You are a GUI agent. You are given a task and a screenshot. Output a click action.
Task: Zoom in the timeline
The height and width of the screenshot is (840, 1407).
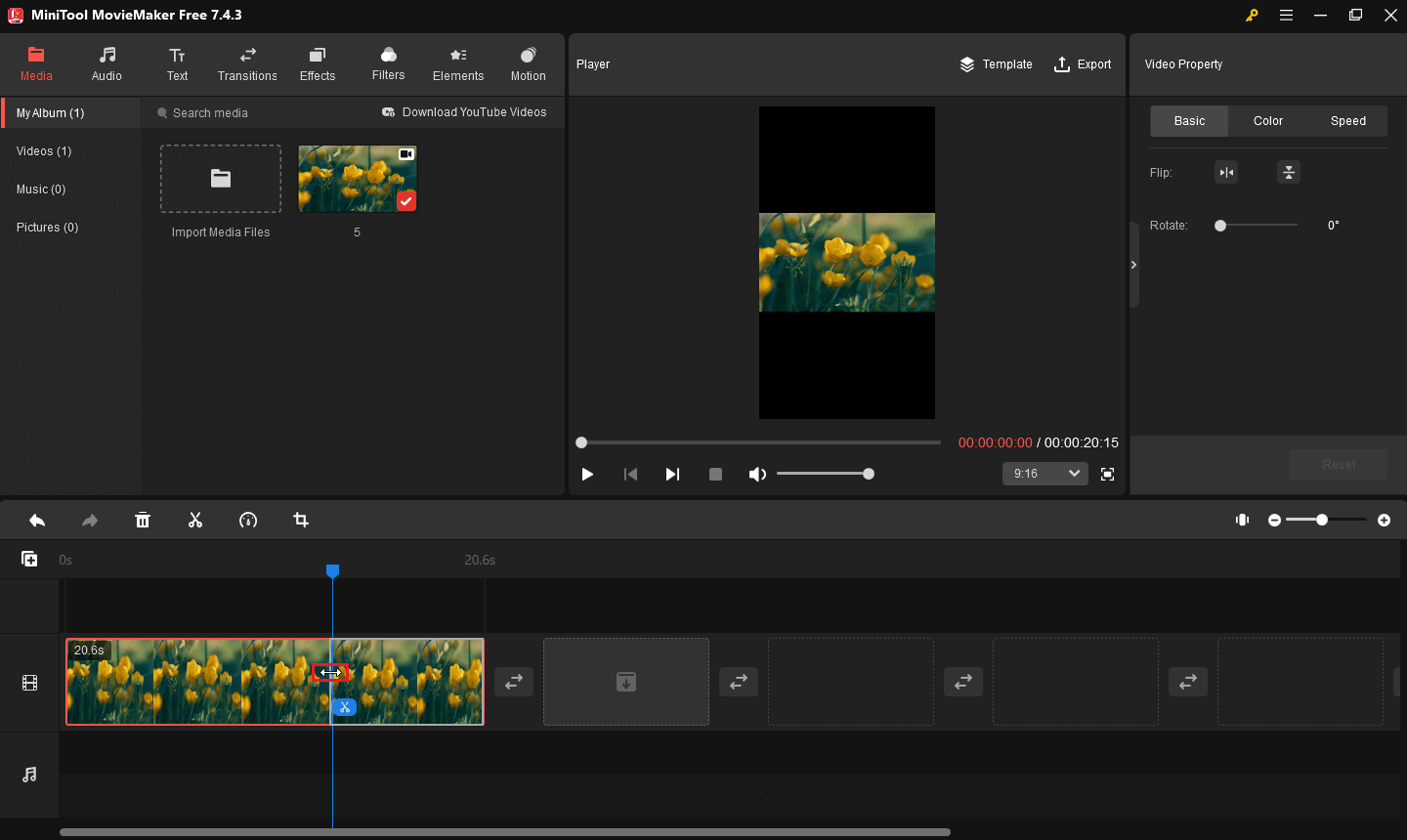[1384, 521]
